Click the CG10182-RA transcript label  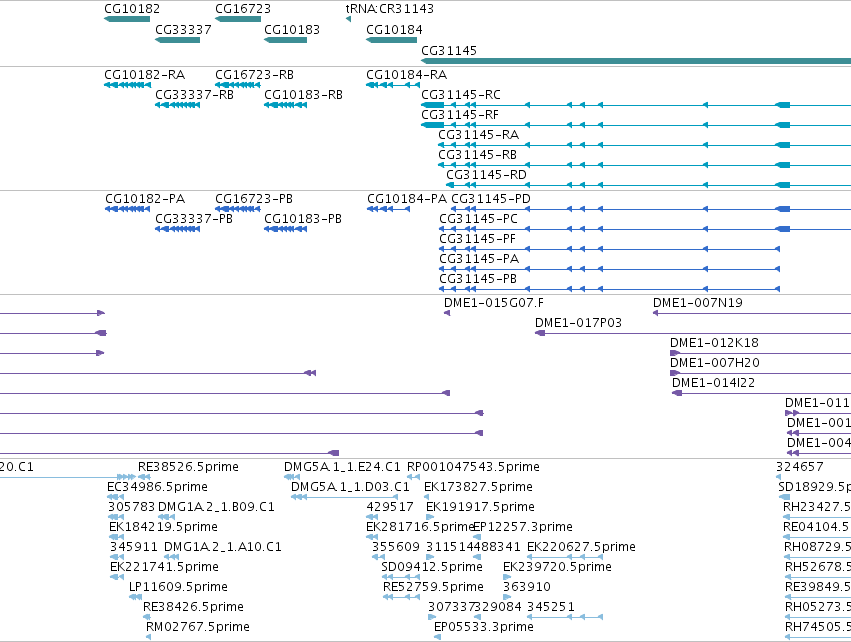(x=144, y=74)
